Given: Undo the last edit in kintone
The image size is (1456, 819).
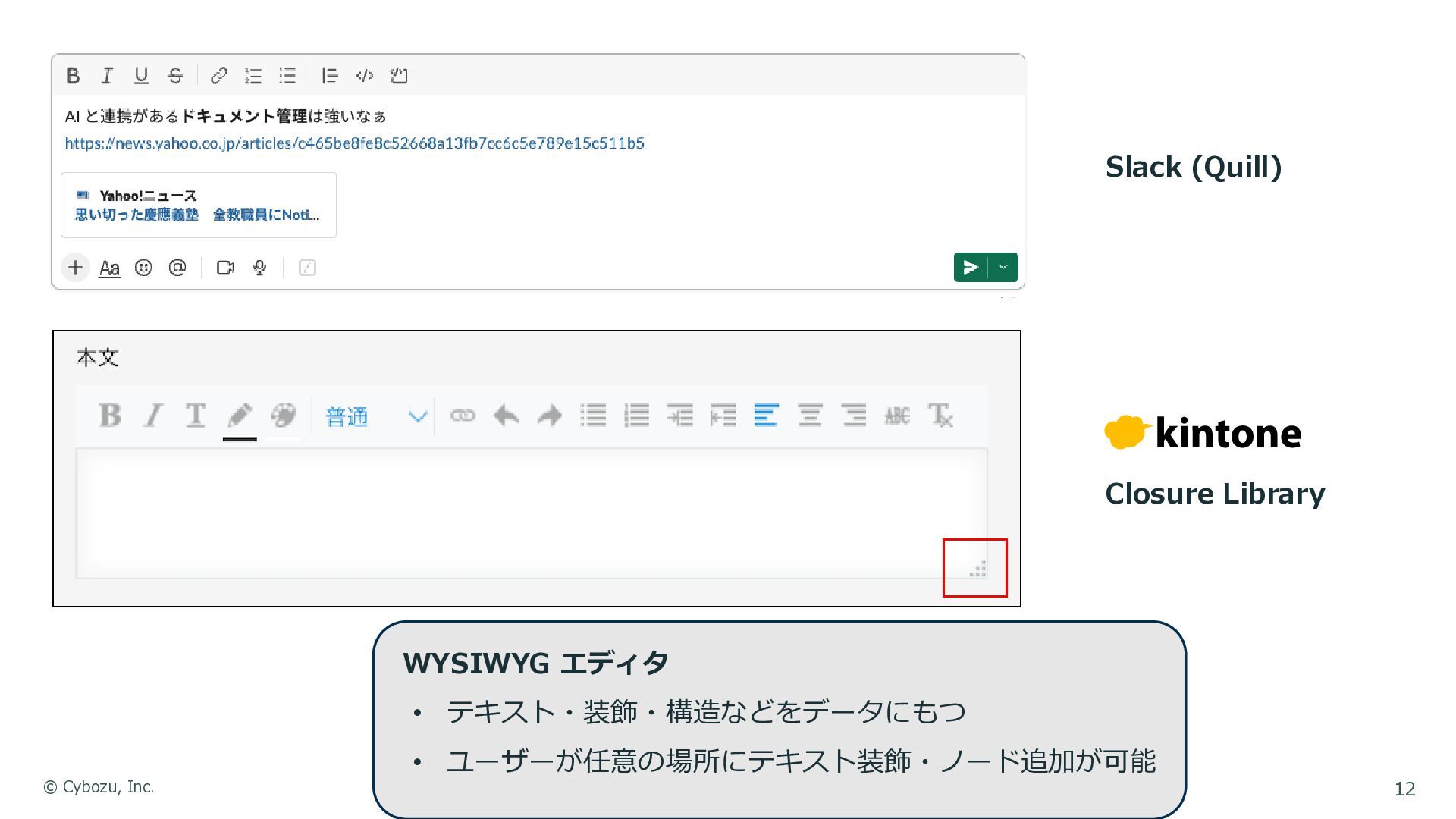Looking at the screenshot, I should 507,416.
